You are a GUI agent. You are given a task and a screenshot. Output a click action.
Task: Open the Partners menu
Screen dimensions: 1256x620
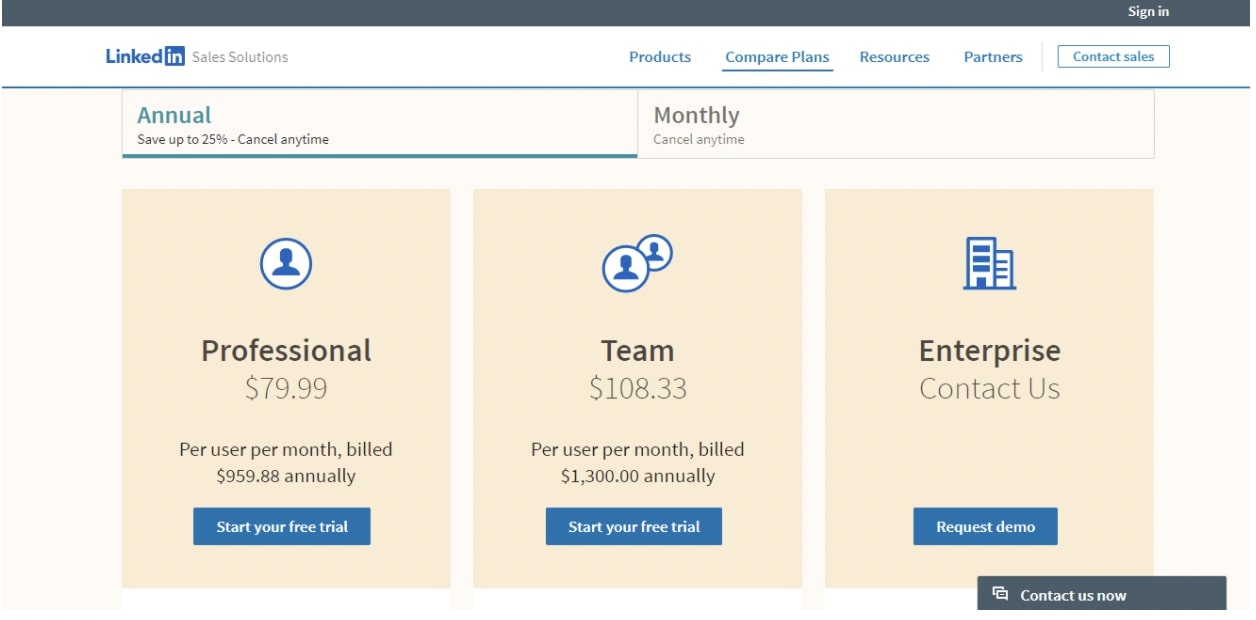pyautogui.click(x=993, y=57)
